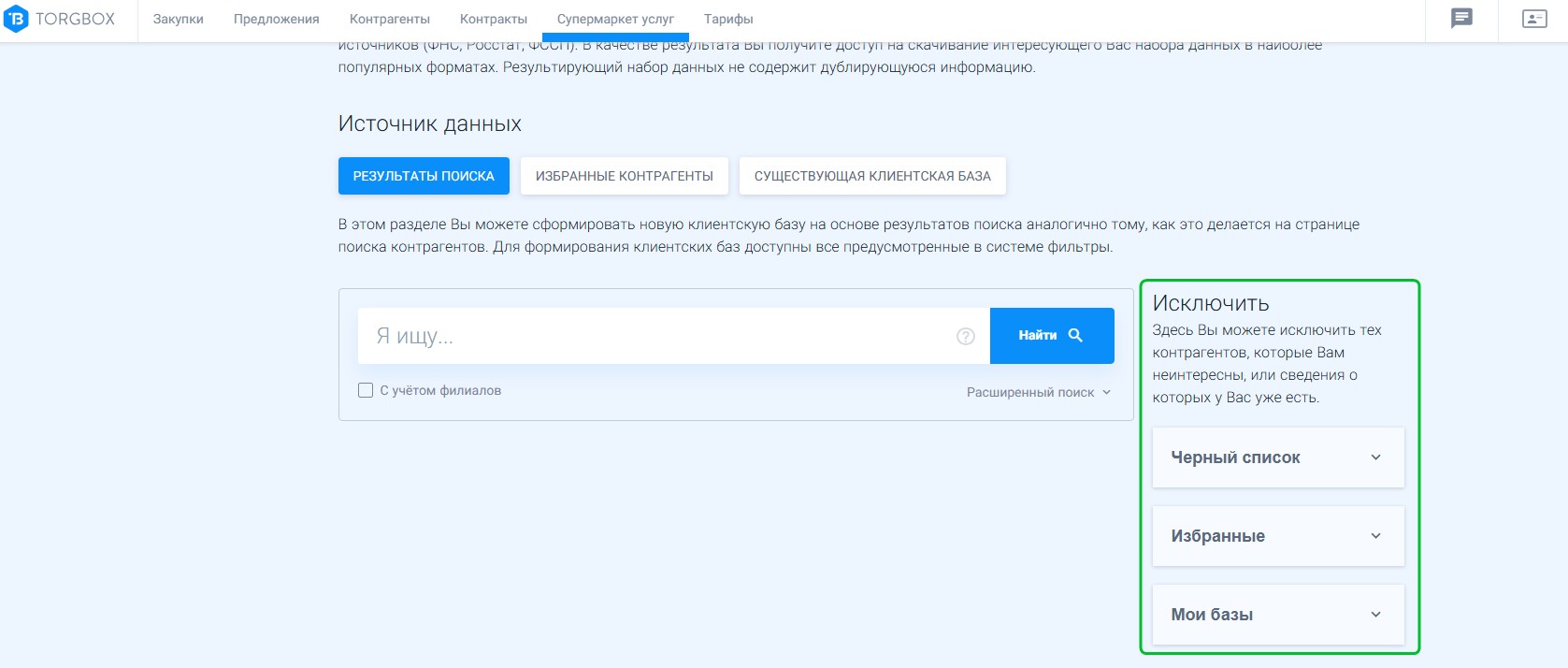This screenshot has height=668, width=1568.
Task: Open Супермаркет услуг tab
Action: click(x=615, y=19)
